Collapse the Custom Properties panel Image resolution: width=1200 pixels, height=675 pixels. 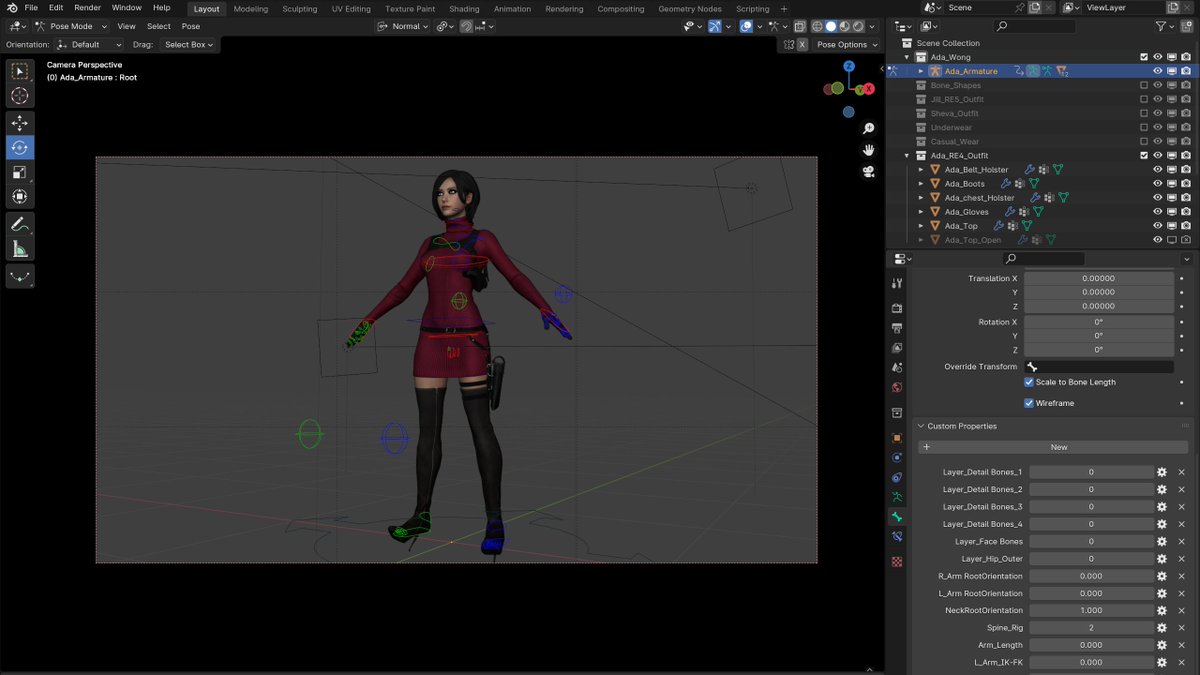(x=921, y=426)
